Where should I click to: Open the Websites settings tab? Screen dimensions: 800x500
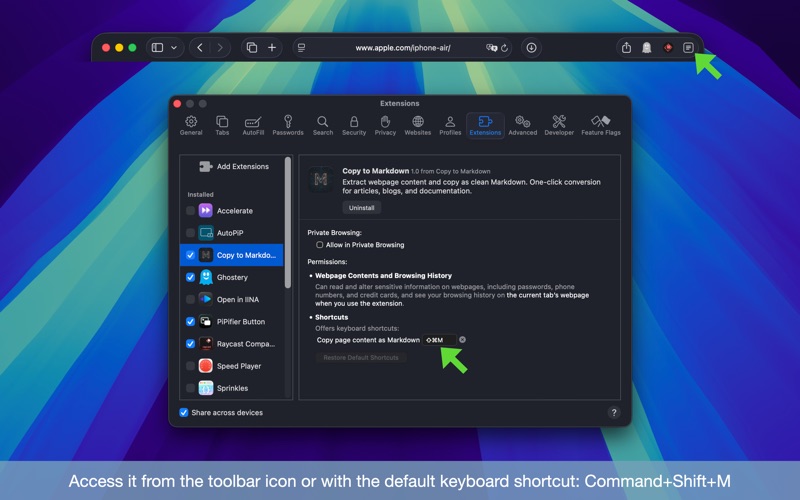click(x=417, y=125)
